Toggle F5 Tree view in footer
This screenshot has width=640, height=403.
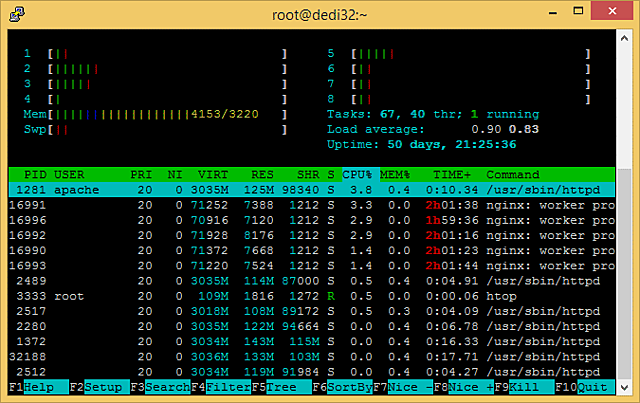282,387
